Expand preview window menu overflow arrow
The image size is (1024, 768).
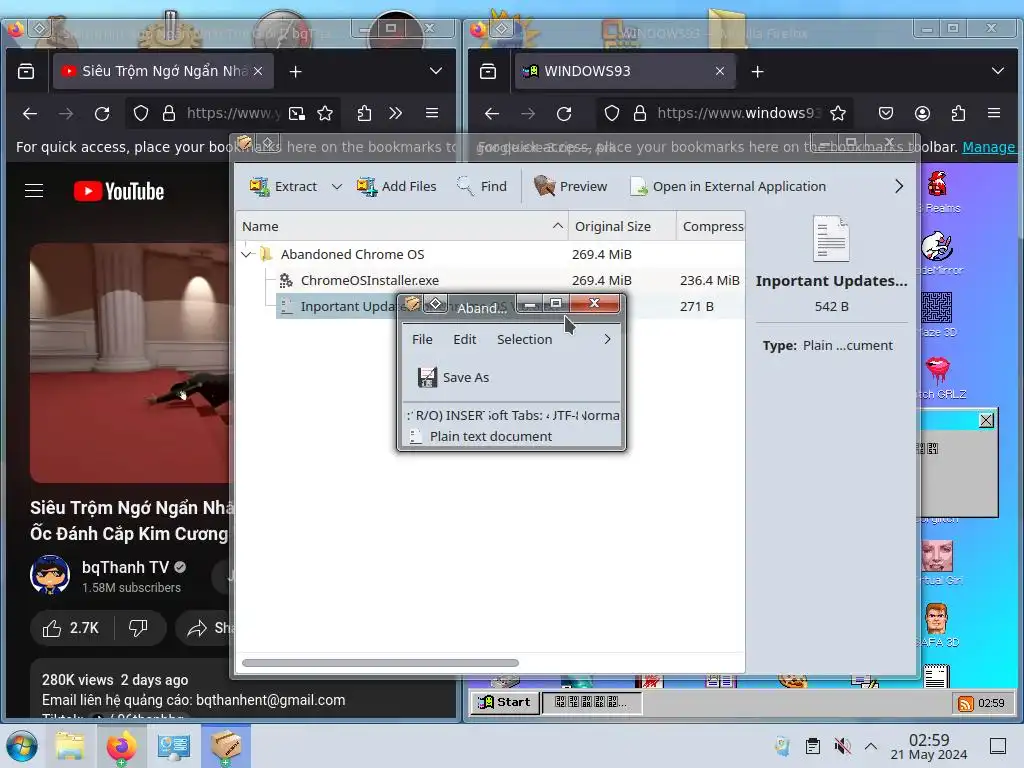[607, 340]
